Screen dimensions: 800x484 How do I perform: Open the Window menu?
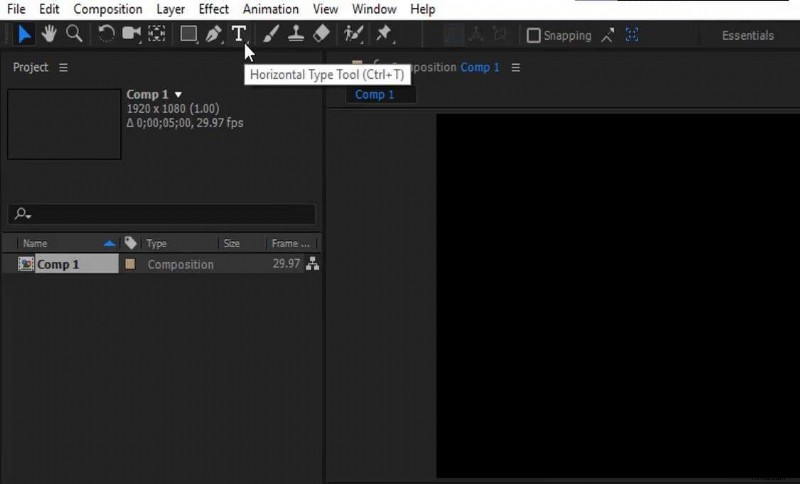[x=374, y=9]
